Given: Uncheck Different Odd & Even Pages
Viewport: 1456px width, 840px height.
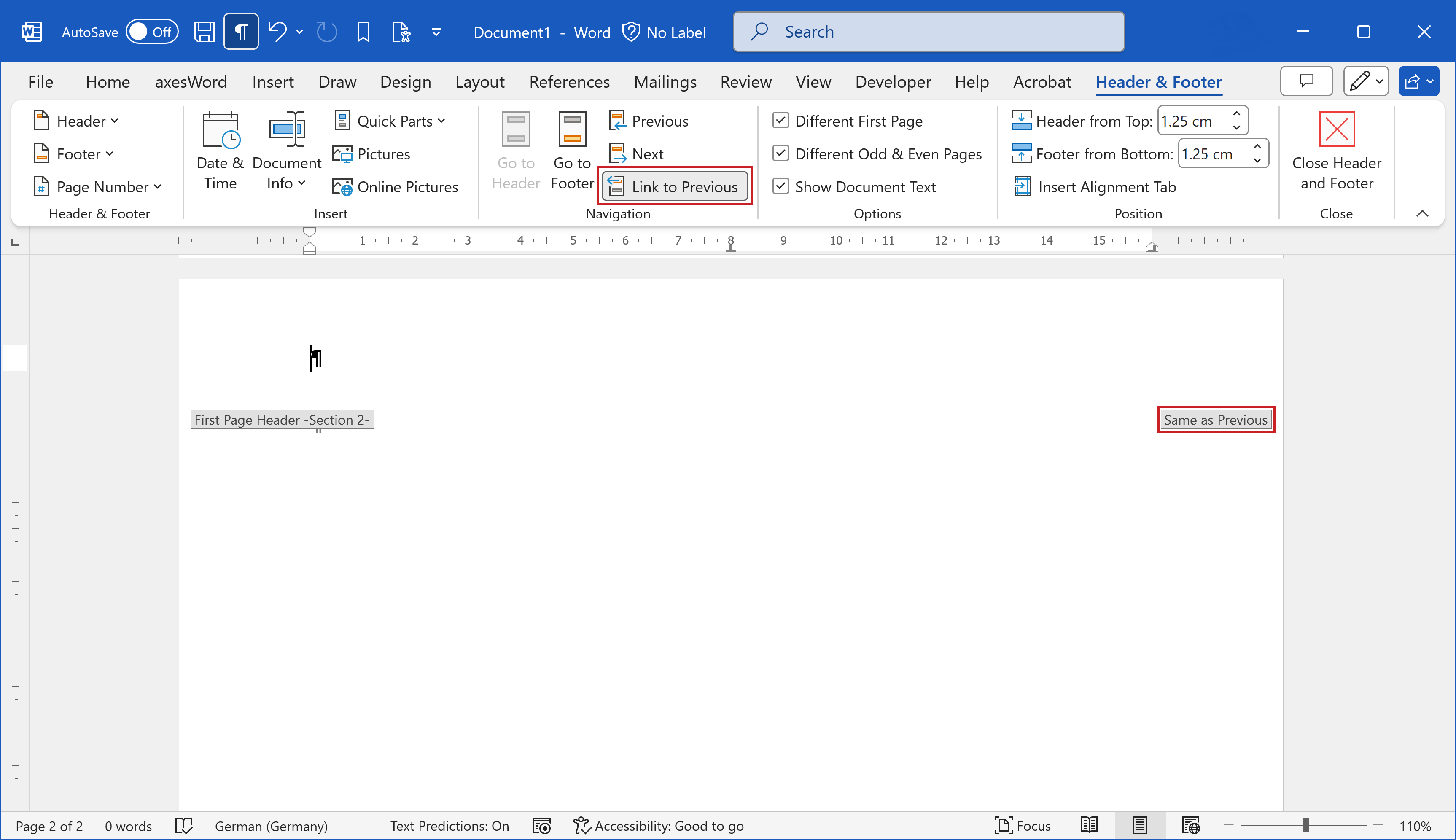Looking at the screenshot, I should (780, 153).
